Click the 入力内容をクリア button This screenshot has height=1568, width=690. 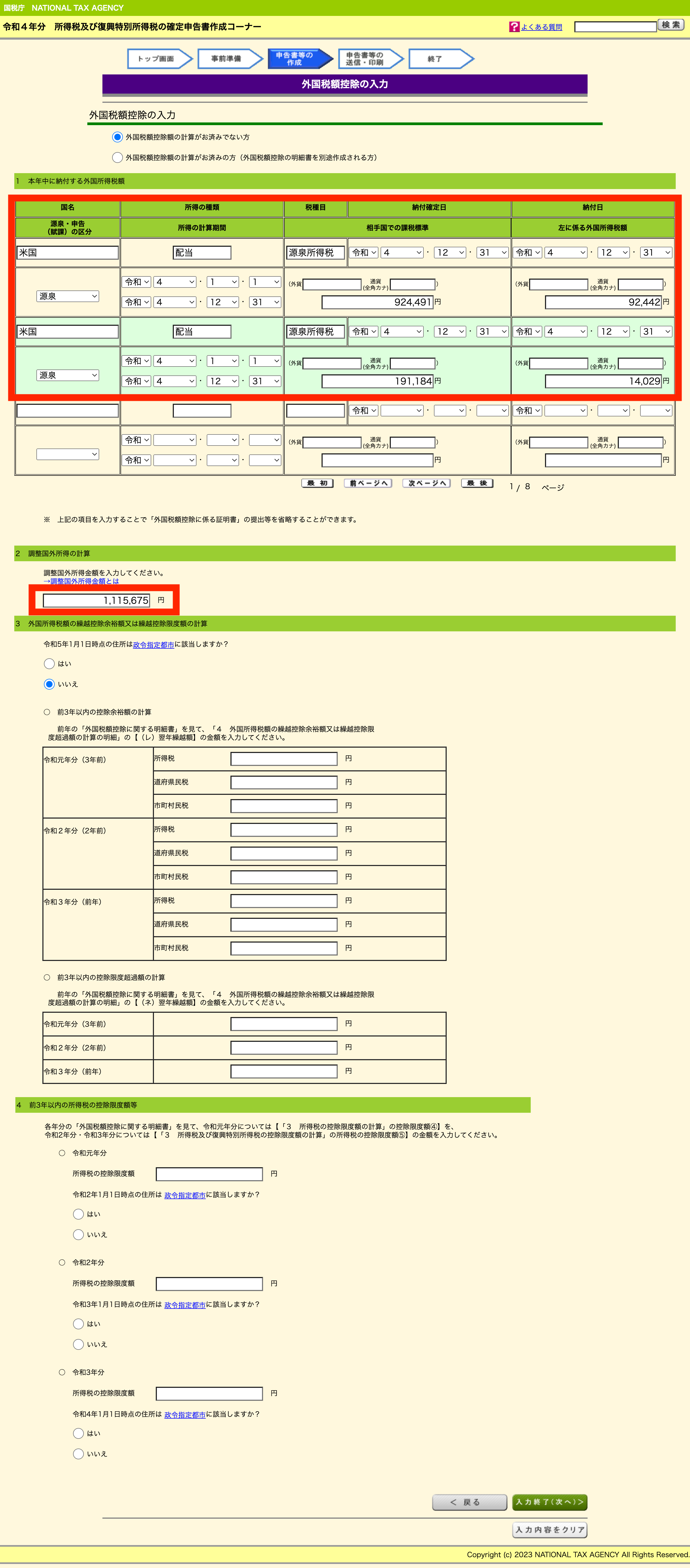[x=550, y=1530]
